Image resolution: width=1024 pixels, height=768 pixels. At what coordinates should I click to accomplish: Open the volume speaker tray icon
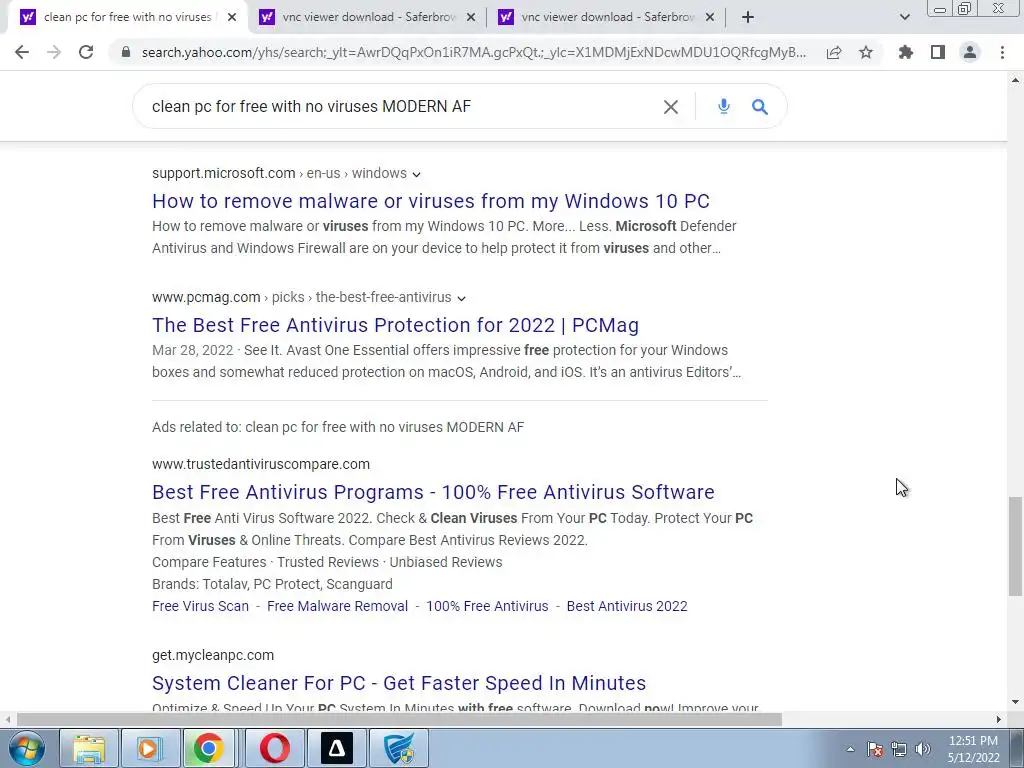click(x=923, y=749)
